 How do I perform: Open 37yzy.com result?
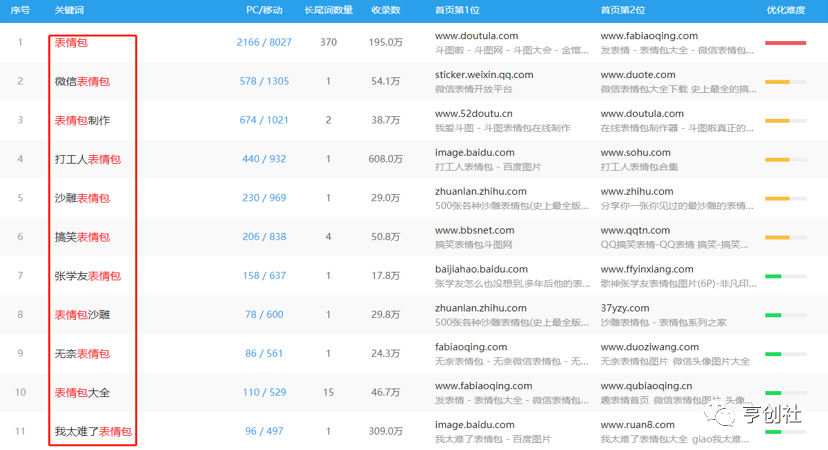pyautogui.click(x=625, y=308)
